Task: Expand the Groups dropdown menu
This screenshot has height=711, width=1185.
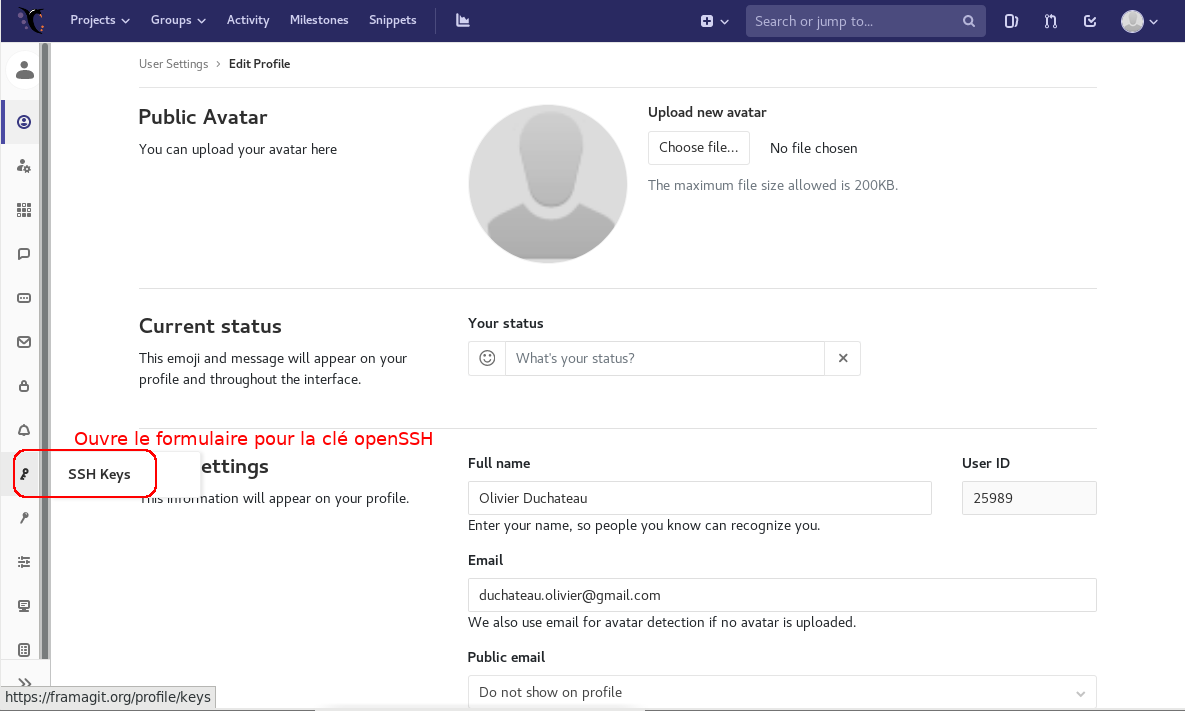Action: pyautogui.click(x=178, y=20)
